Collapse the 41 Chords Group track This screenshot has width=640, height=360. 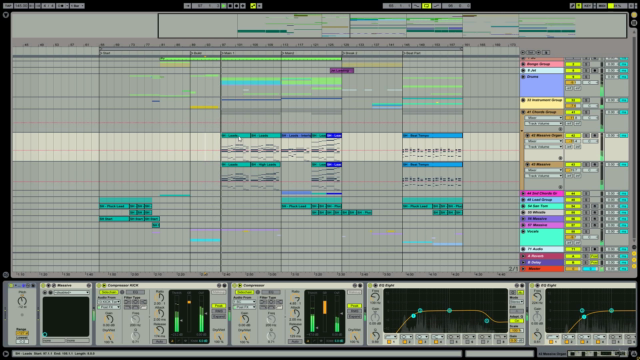pos(523,112)
